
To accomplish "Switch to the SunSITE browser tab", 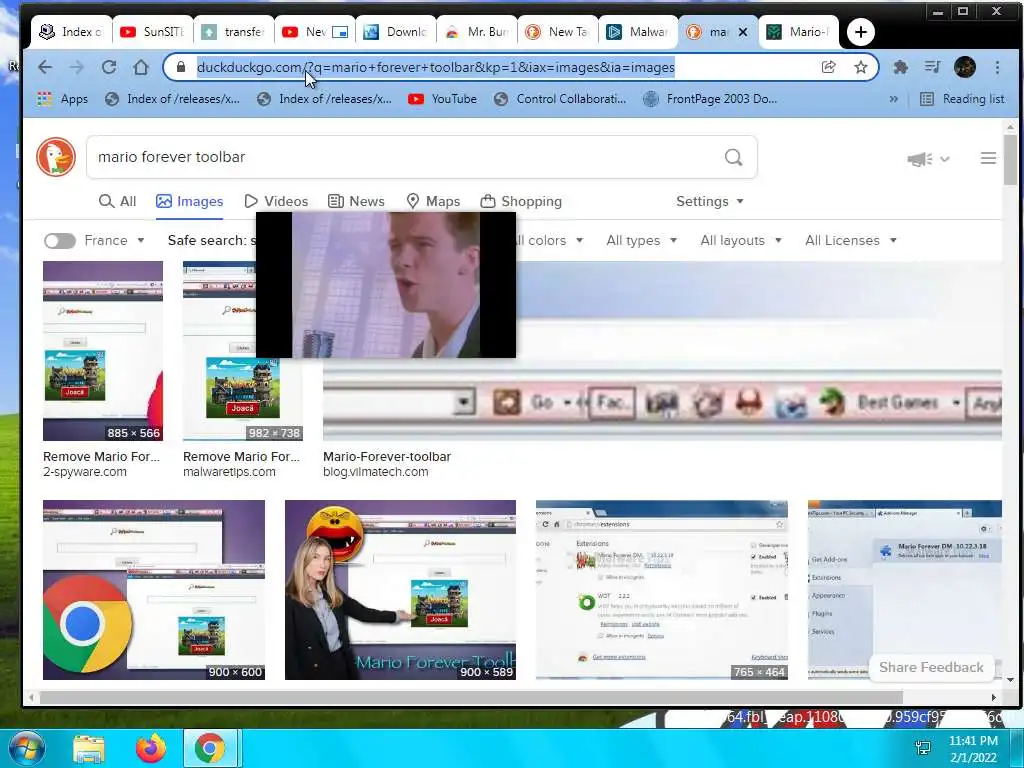I will coord(153,32).
